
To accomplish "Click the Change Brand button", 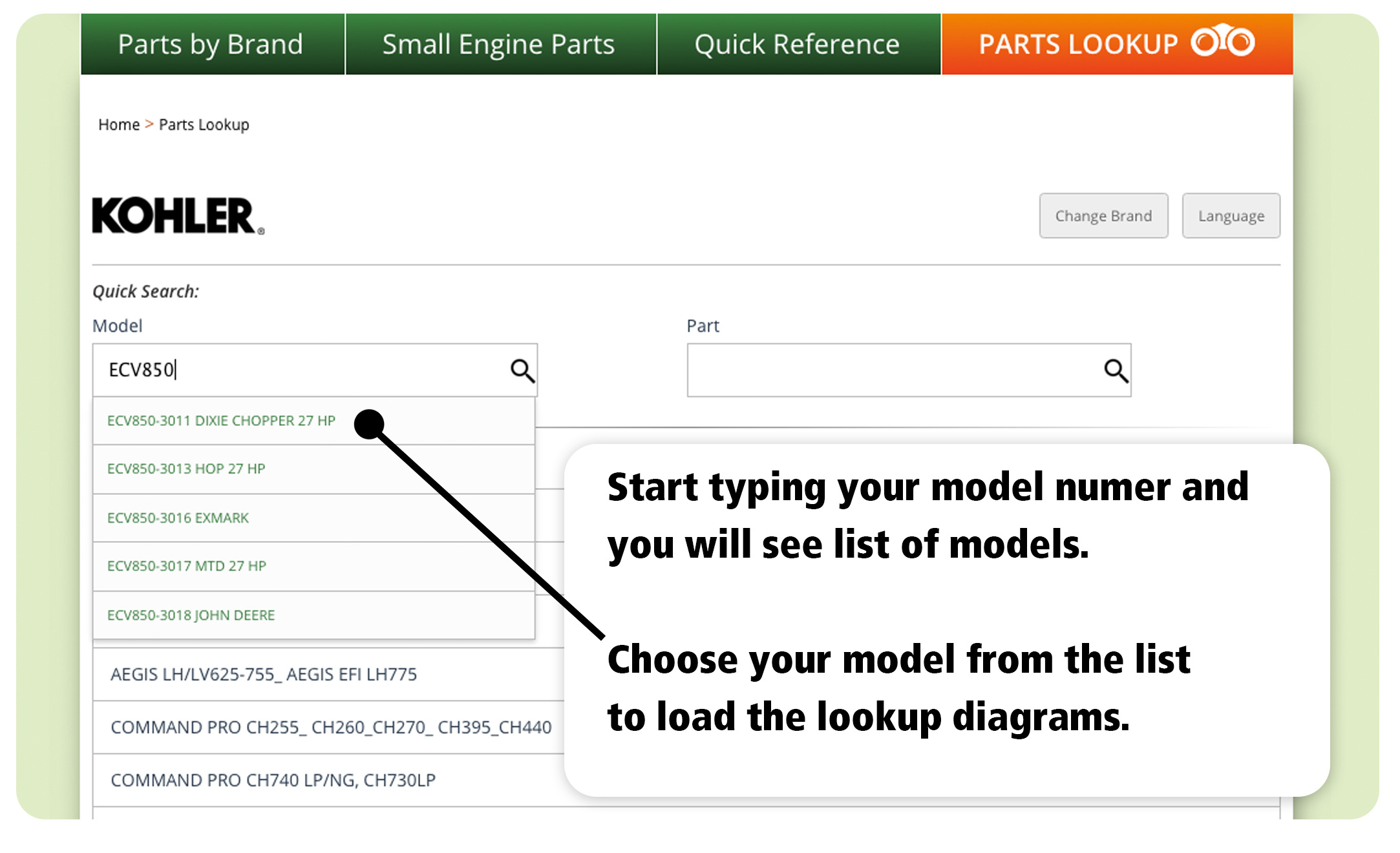I will click(1103, 216).
